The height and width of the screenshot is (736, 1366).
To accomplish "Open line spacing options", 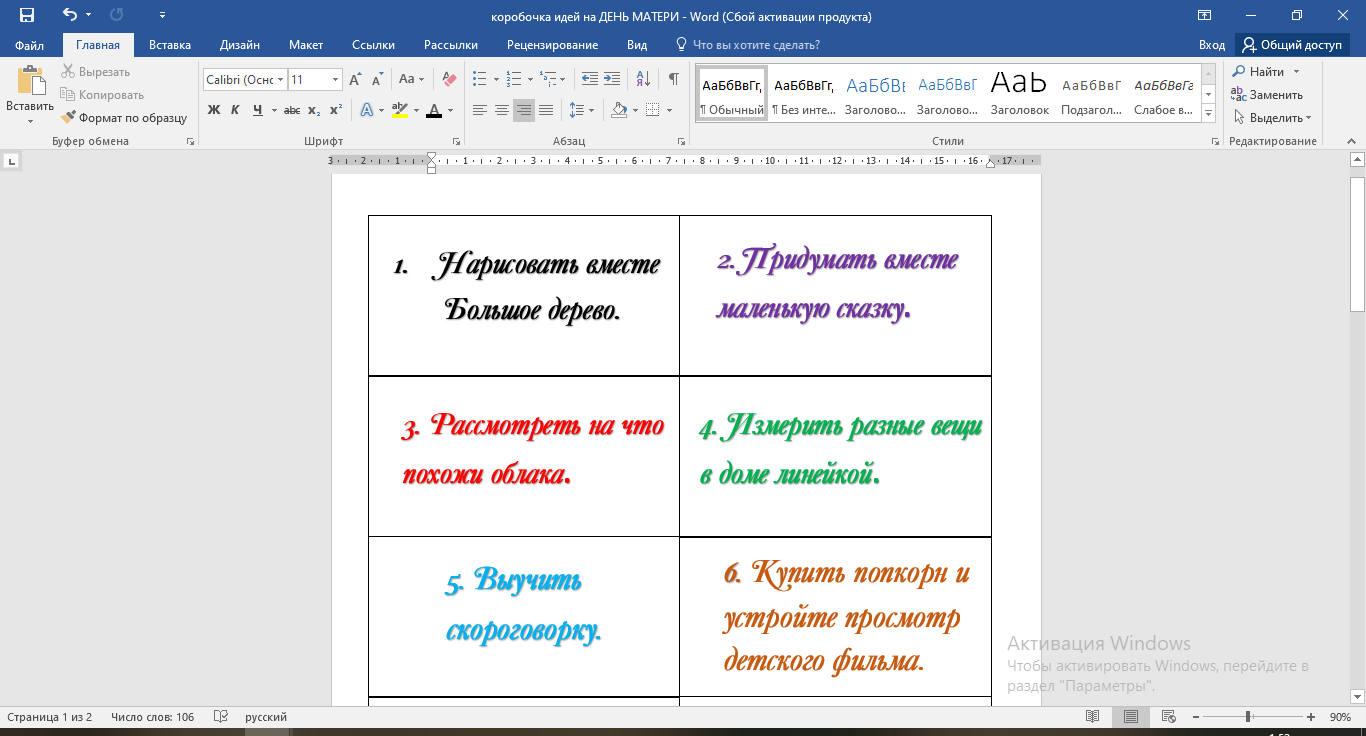I will [x=581, y=110].
